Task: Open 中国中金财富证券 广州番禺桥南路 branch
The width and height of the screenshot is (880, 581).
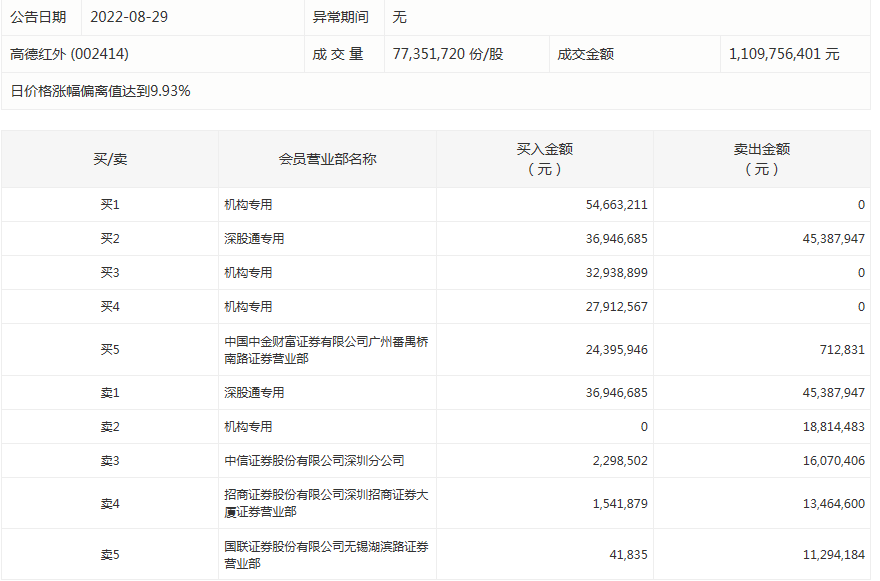Action: pyautogui.click(x=326, y=350)
